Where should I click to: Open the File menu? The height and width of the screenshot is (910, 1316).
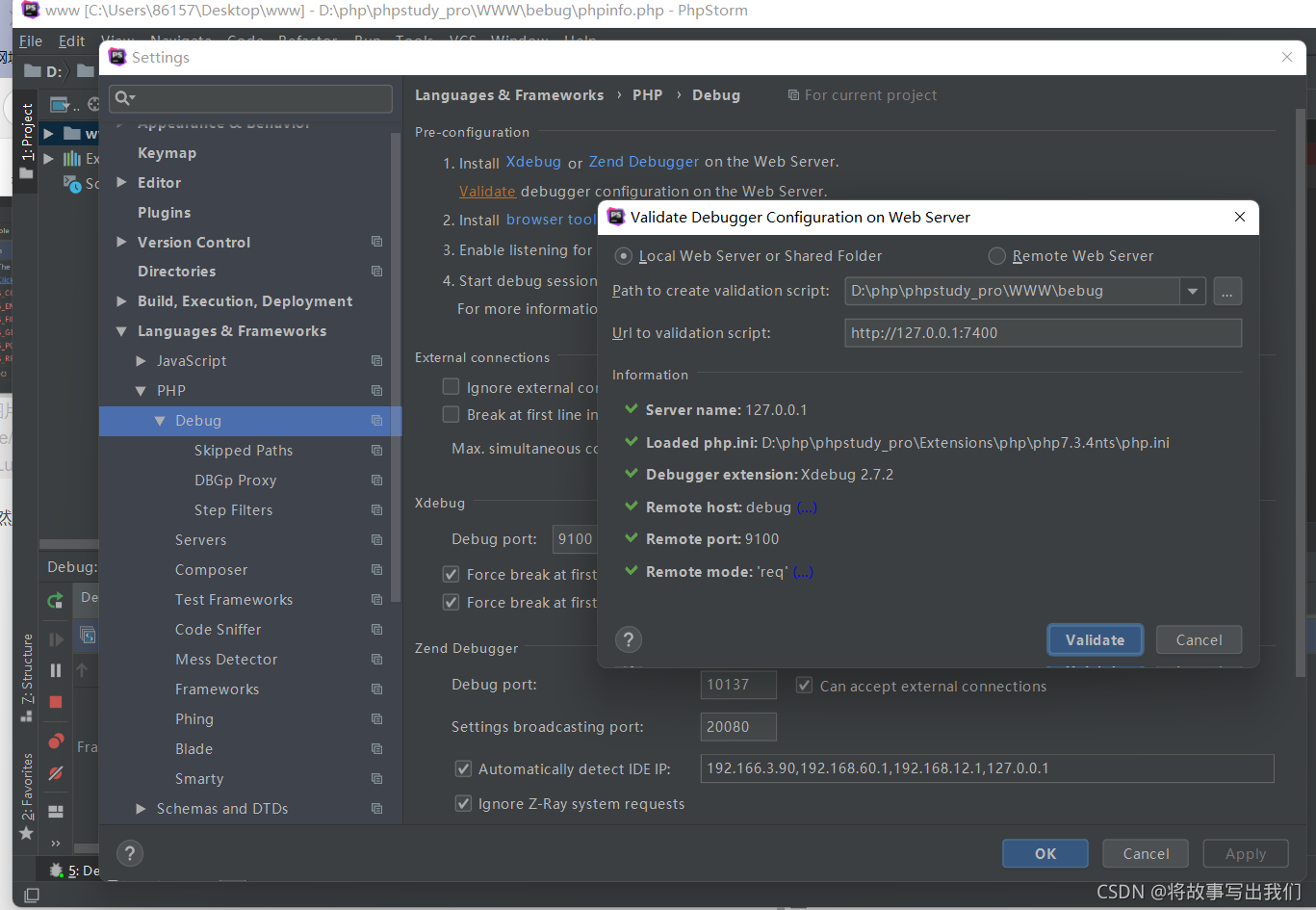tap(31, 41)
